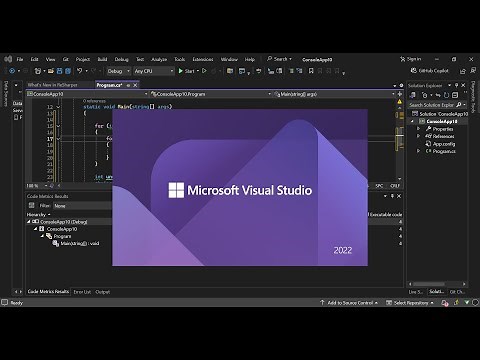This screenshot has width=480, height=360.
Task: Collapse the code fold at line 15
Action: 58,126
